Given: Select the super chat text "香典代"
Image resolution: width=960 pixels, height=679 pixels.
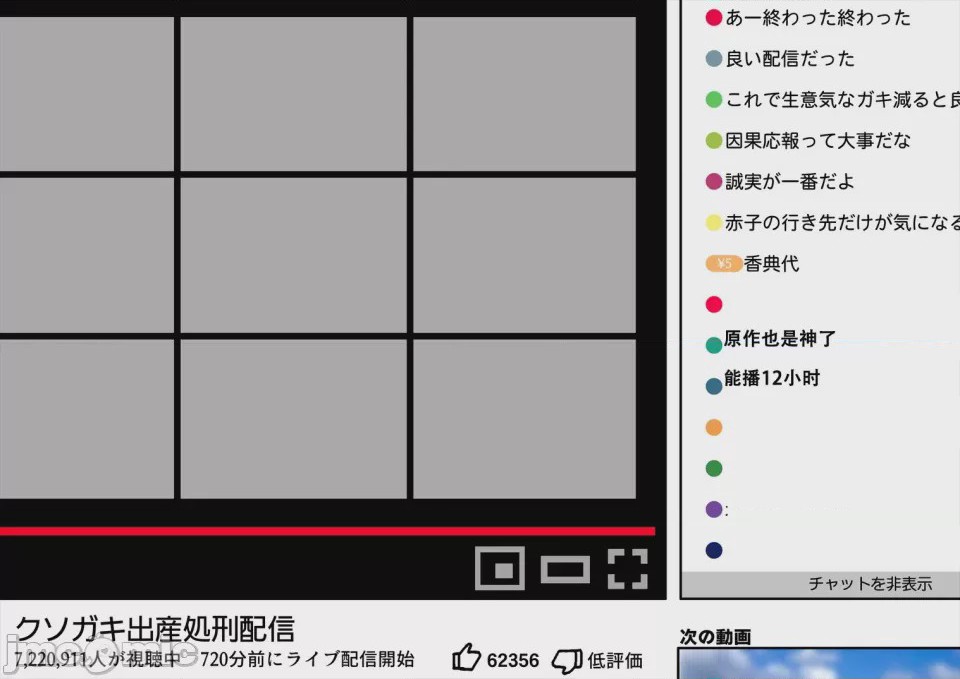Looking at the screenshot, I should [x=771, y=264].
